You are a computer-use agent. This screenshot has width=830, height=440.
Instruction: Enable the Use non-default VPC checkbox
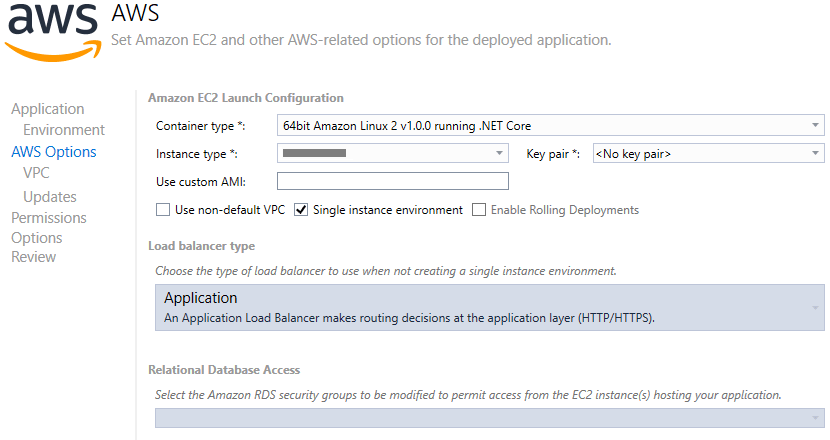(x=163, y=210)
